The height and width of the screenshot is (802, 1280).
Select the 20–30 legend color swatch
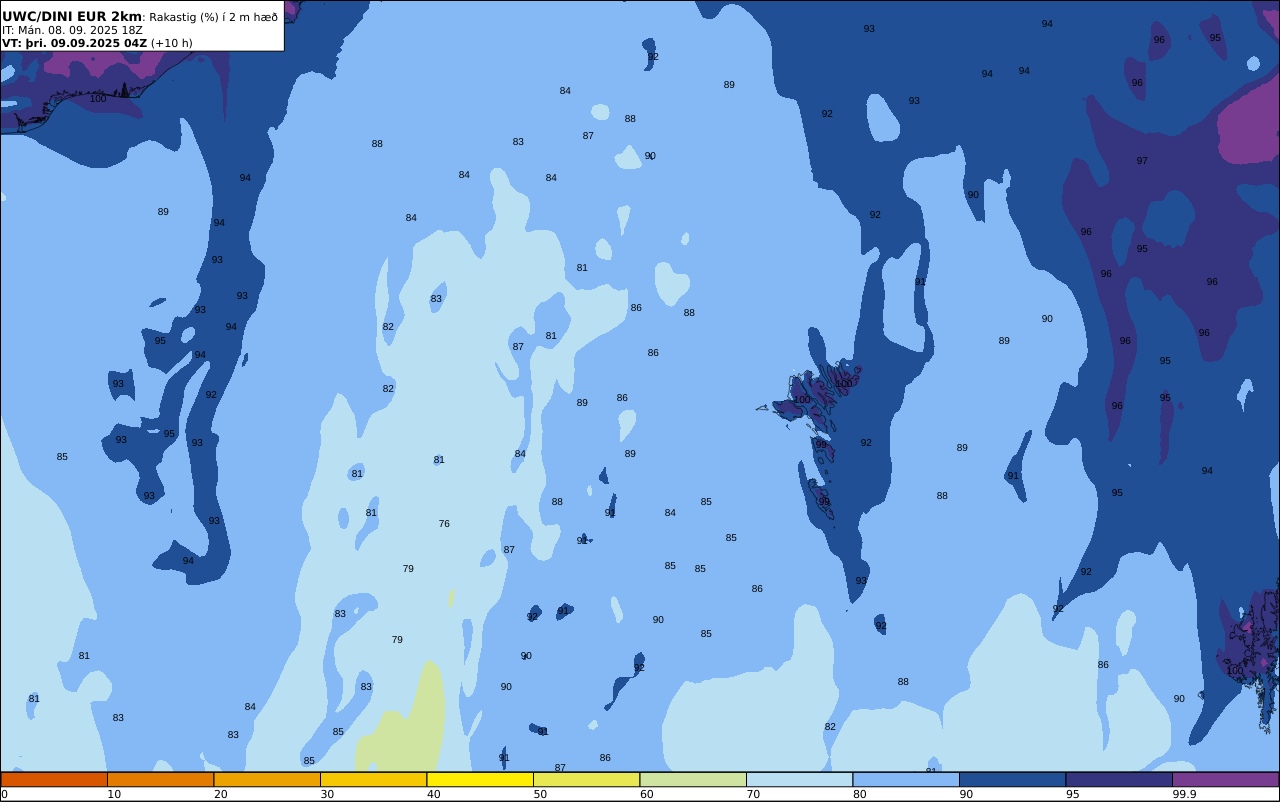pyautogui.click(x=267, y=779)
